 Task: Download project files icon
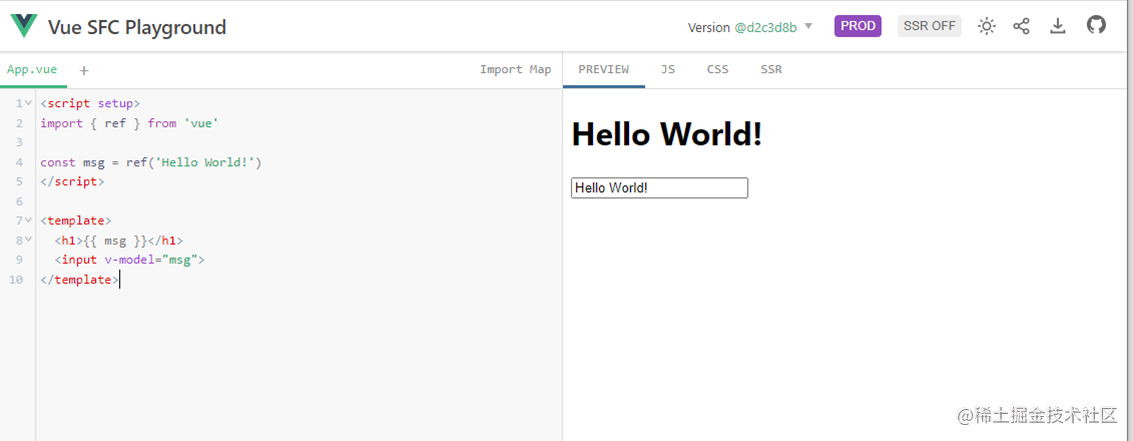[1058, 27]
